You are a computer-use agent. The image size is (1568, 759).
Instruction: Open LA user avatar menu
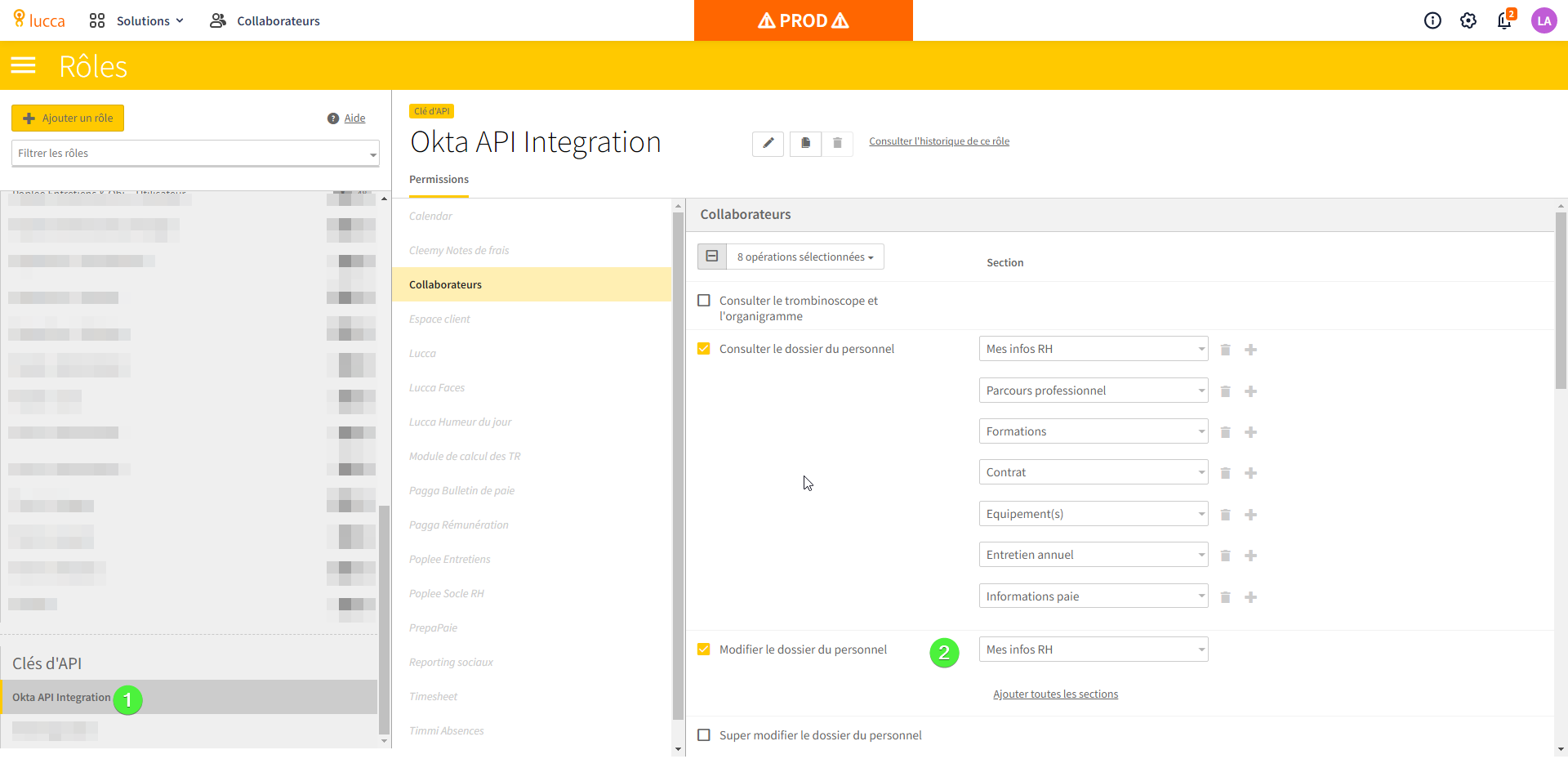[x=1543, y=20]
